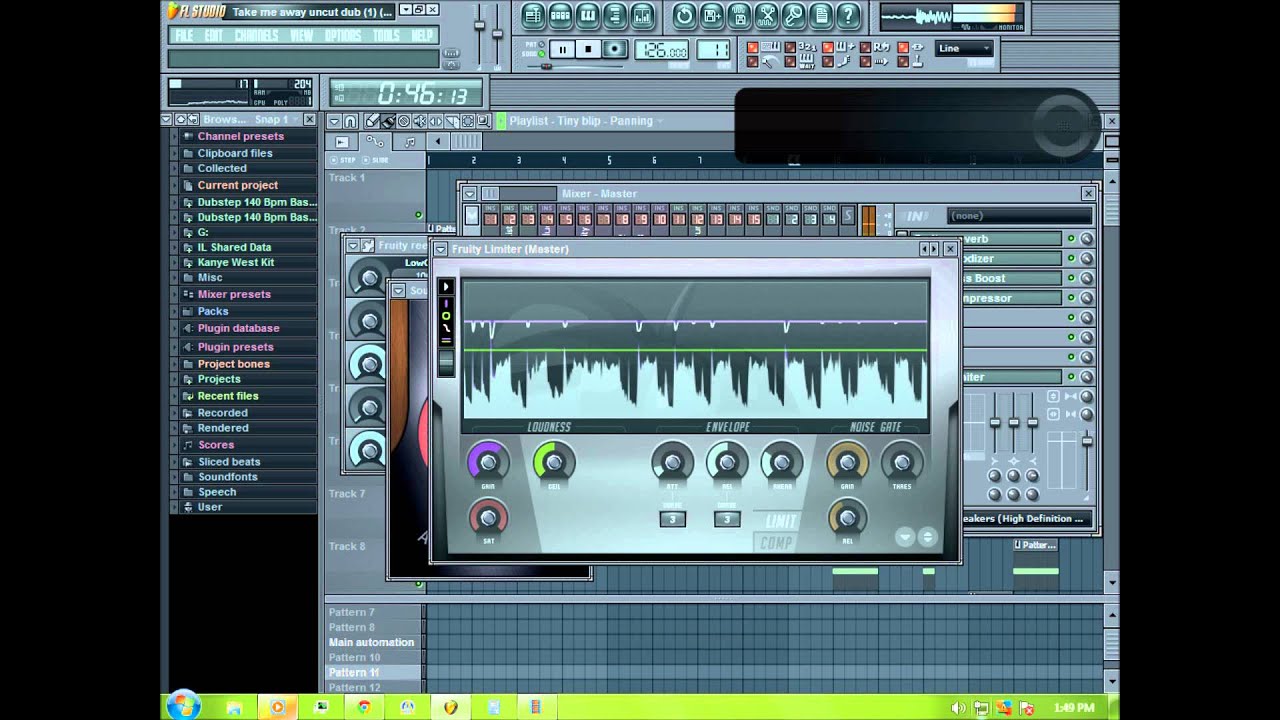The image size is (1280, 720).
Task: Open the playlist window from the toolbar
Action: point(532,15)
